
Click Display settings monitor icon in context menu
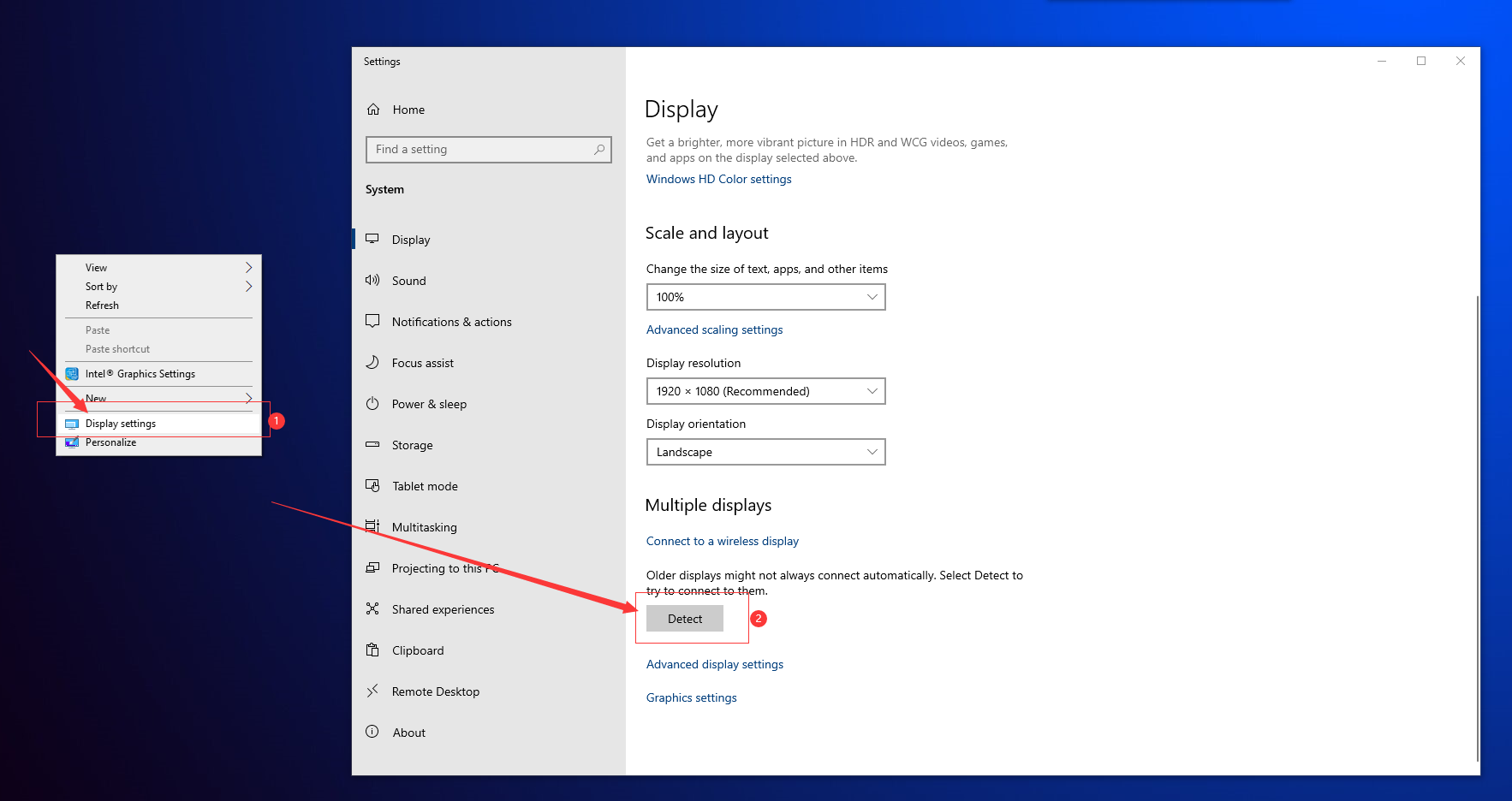coord(72,424)
